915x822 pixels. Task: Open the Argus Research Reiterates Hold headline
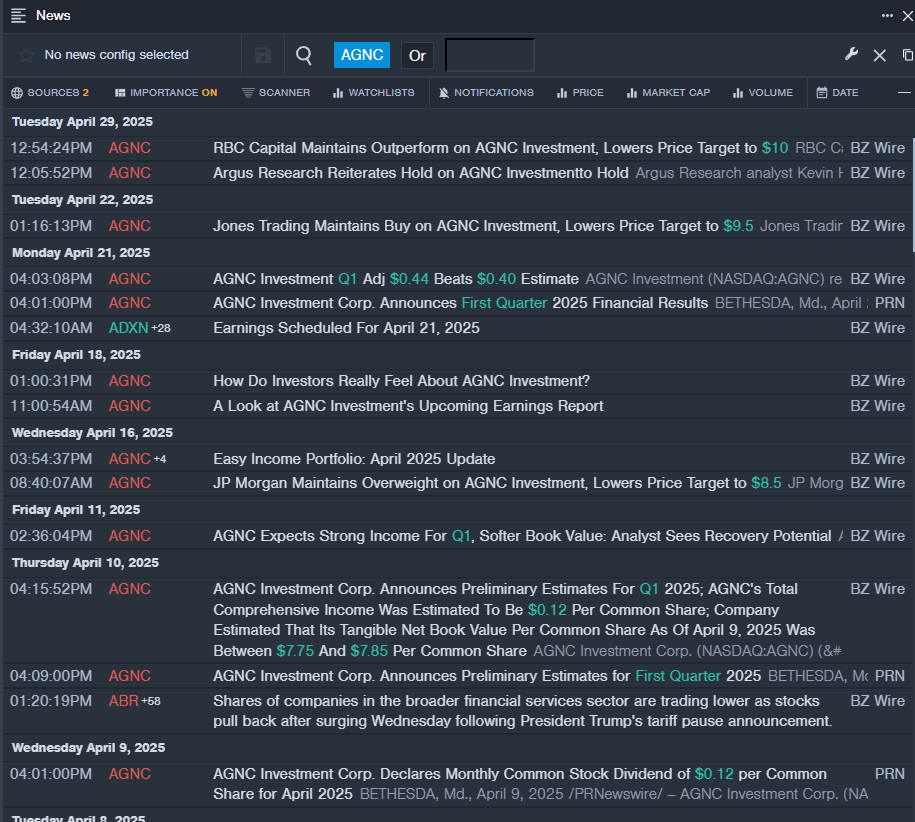(x=421, y=173)
